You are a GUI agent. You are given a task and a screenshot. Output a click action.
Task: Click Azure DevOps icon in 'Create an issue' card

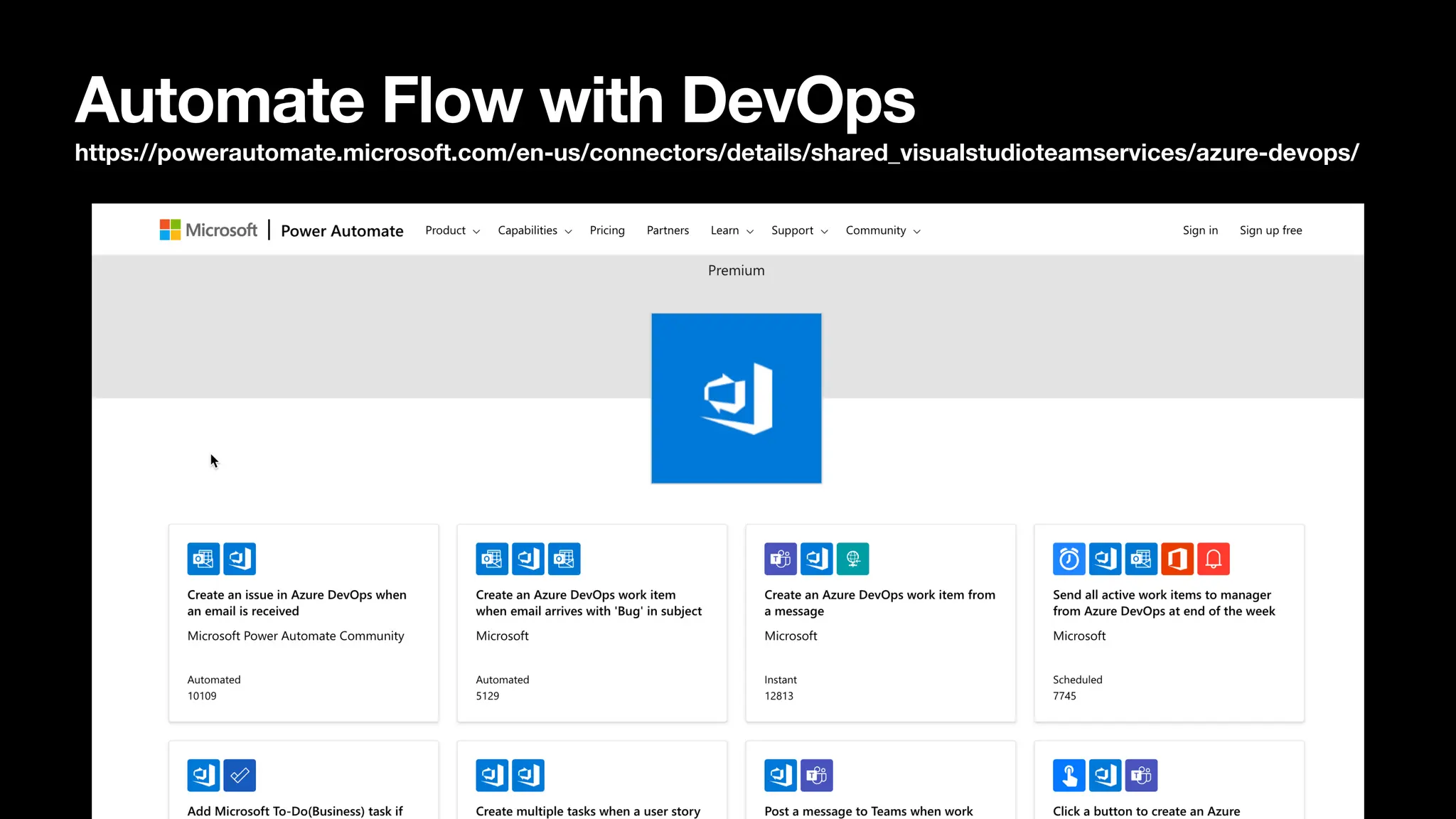point(240,559)
